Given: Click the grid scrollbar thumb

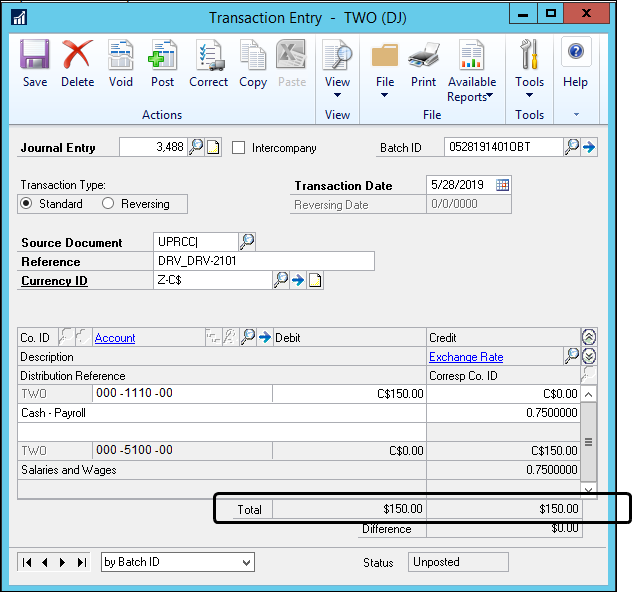Looking at the screenshot, I should 589,442.
